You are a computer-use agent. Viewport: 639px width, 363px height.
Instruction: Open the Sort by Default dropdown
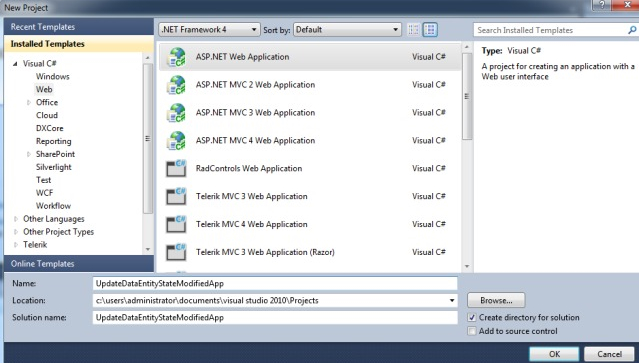click(347, 30)
